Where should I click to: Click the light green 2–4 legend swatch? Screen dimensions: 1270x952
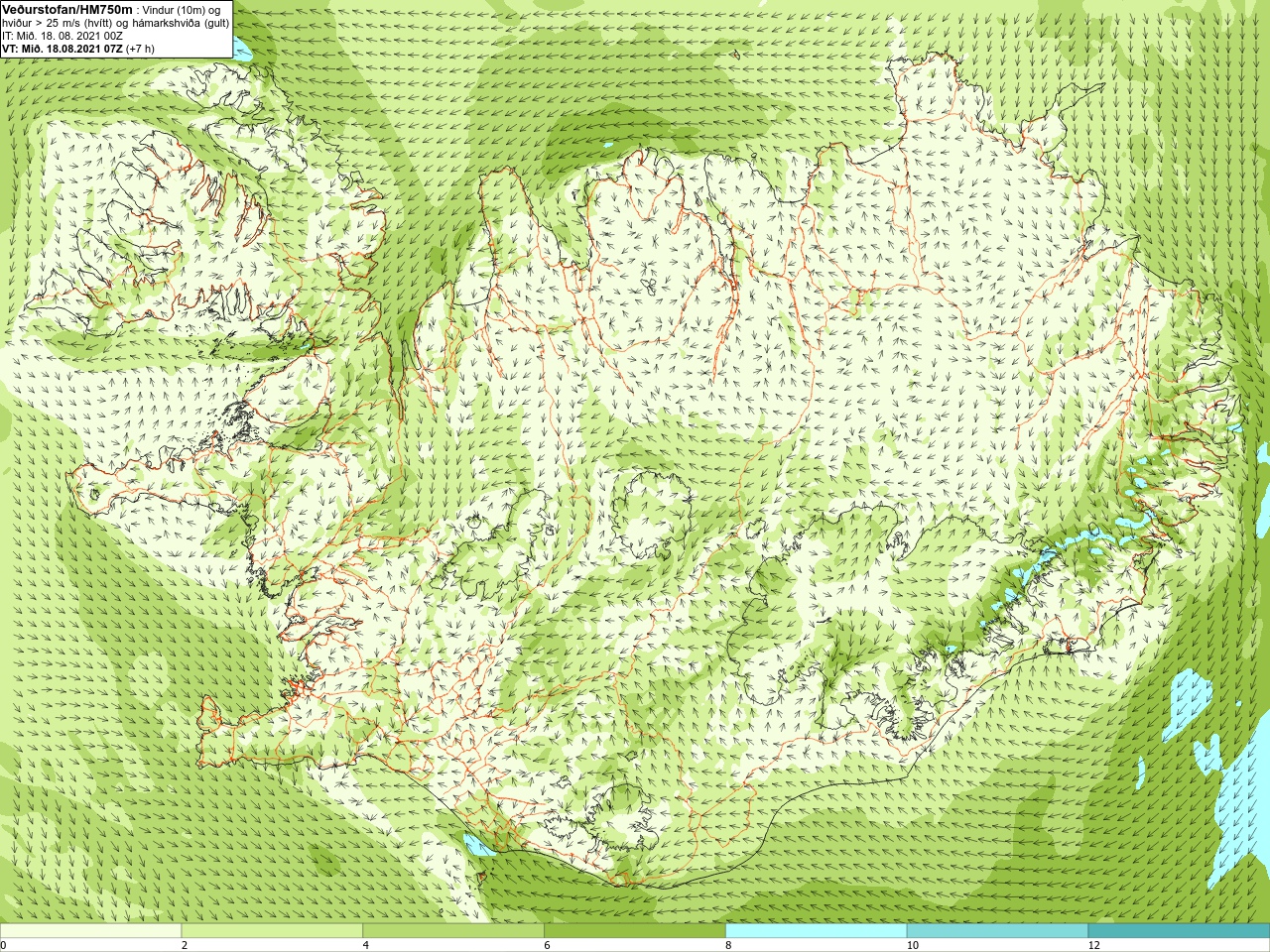pos(272,931)
